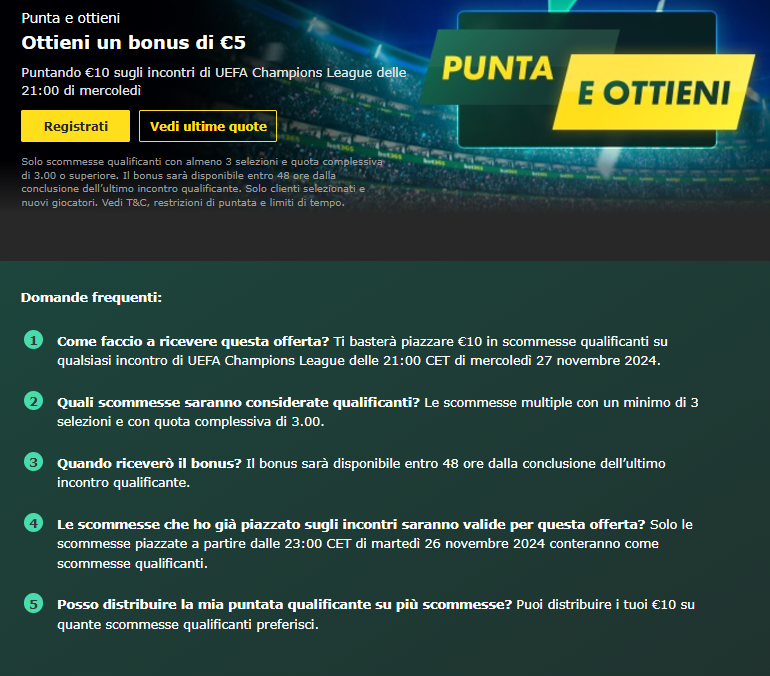Click the 'Domande frequenti:' heading

[91, 297]
